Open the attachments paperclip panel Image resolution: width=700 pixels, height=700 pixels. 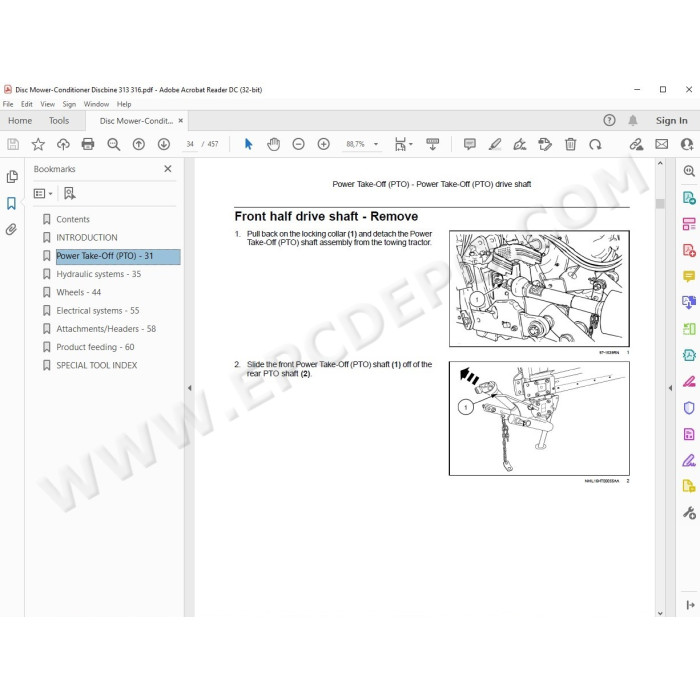11,229
